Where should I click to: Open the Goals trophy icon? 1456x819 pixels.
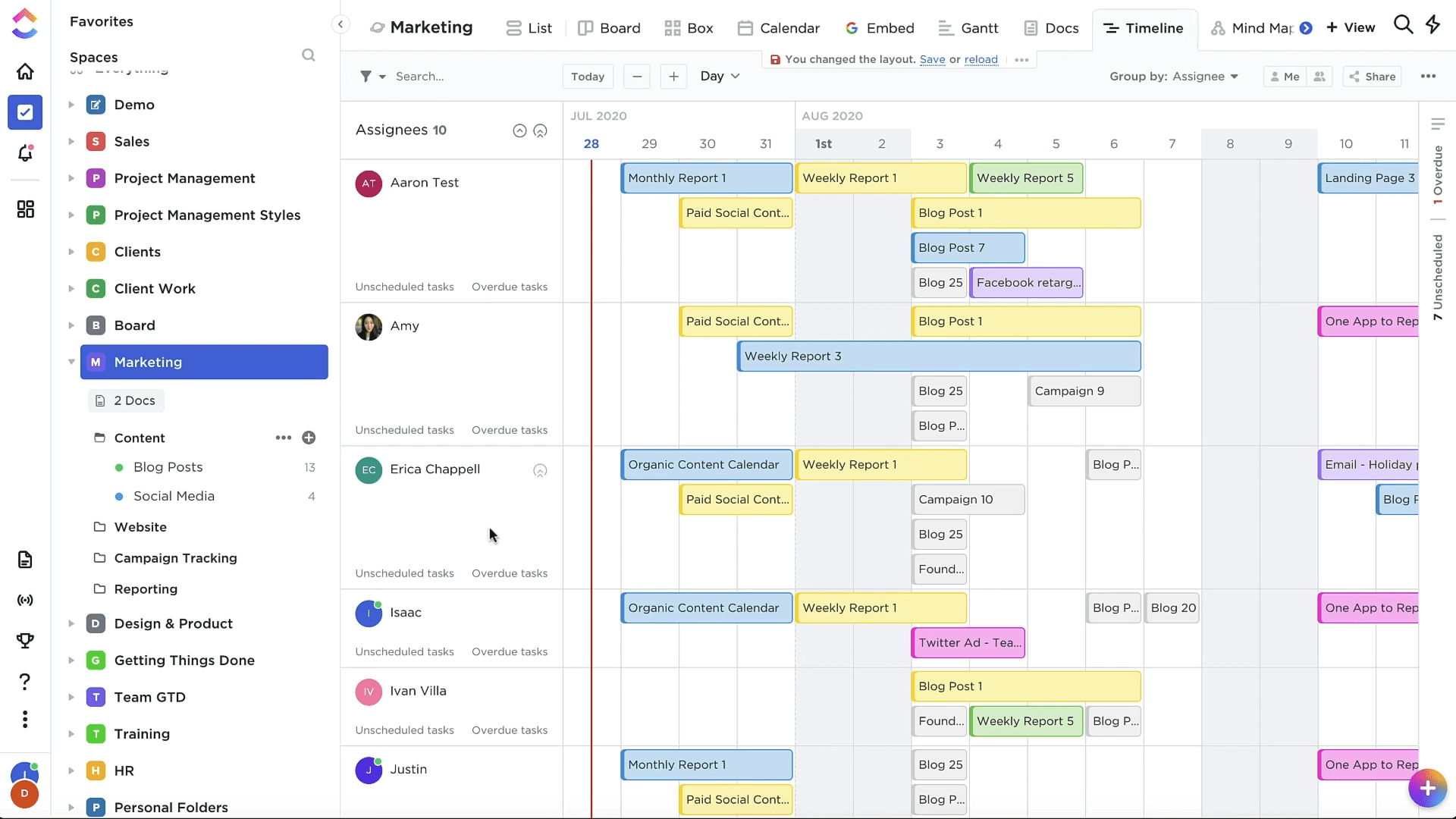tap(25, 641)
